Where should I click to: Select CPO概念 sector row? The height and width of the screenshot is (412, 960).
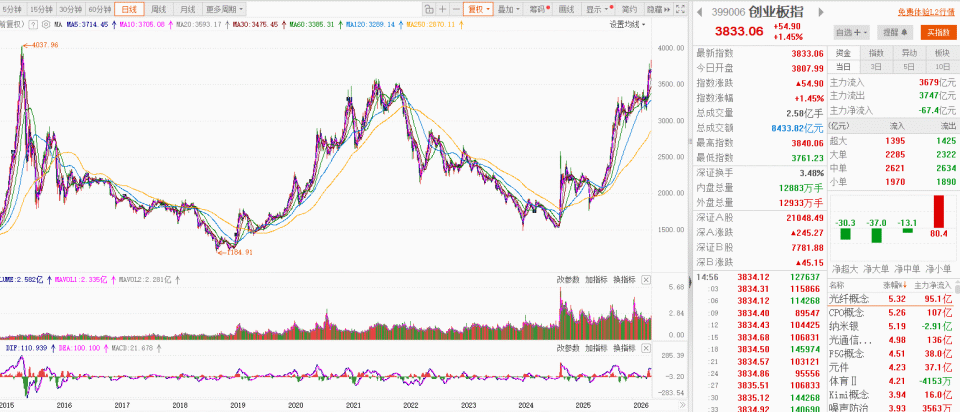coord(891,315)
